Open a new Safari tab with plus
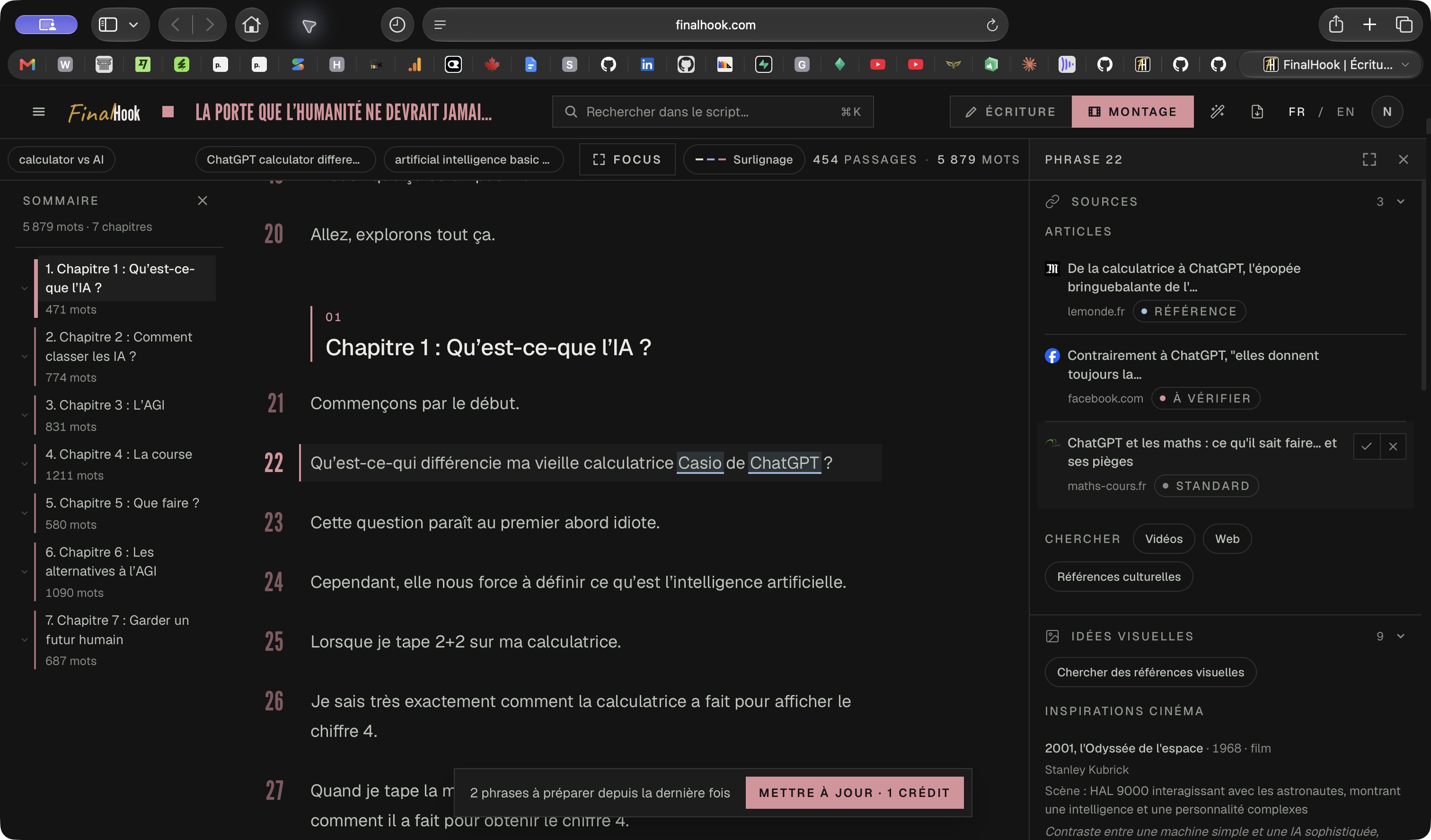 click(1369, 25)
